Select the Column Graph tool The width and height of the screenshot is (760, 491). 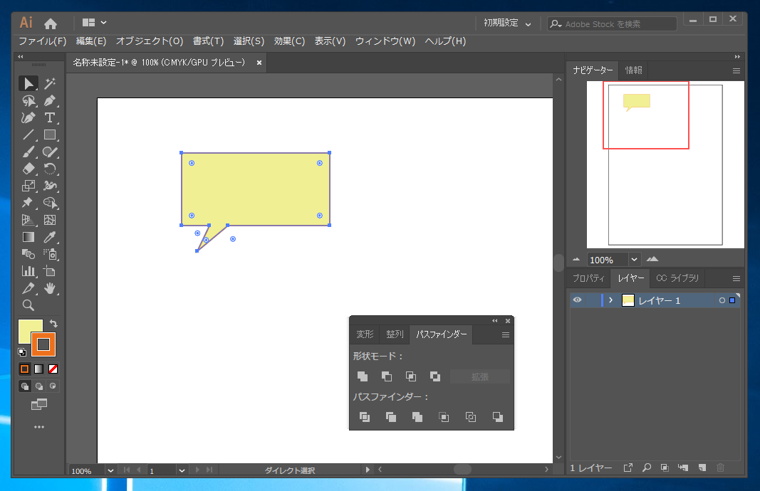(x=28, y=271)
